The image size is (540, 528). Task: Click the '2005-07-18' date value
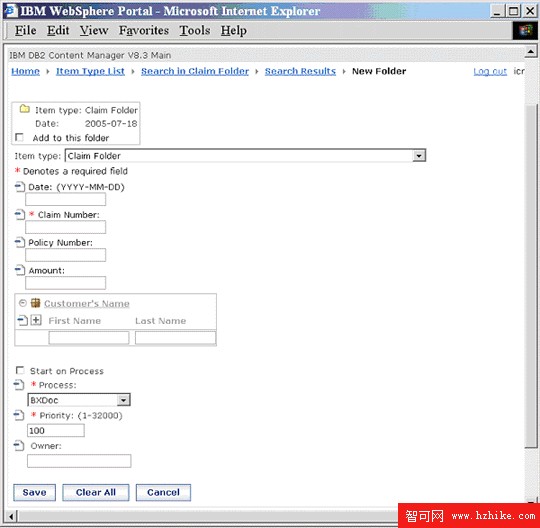click(x=111, y=124)
